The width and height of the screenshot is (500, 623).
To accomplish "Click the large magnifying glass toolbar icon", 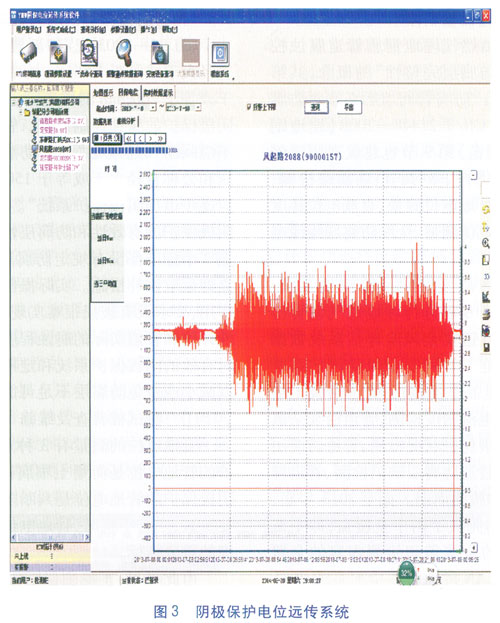I will (x=124, y=52).
